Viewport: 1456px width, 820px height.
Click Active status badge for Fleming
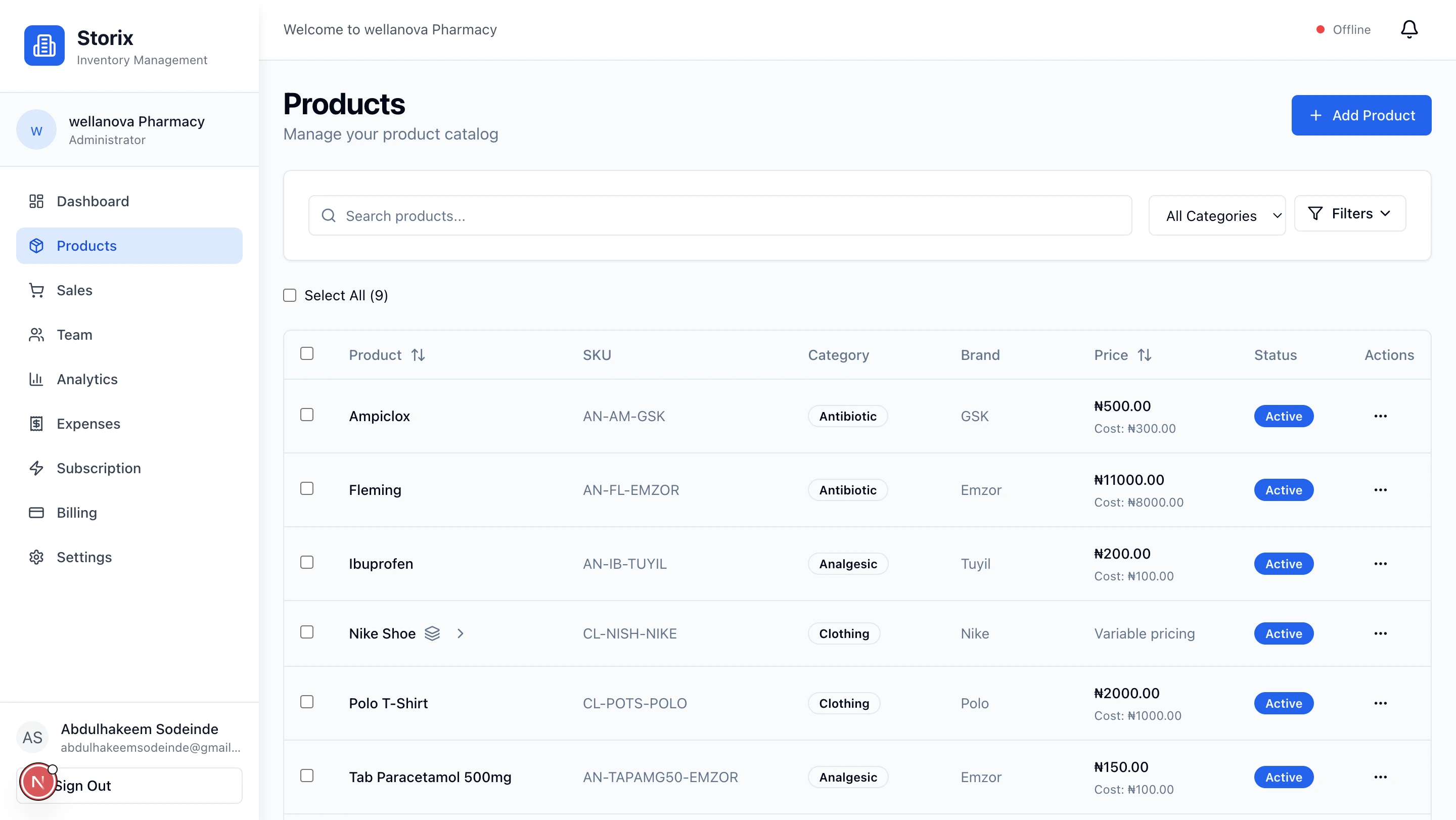(1283, 490)
